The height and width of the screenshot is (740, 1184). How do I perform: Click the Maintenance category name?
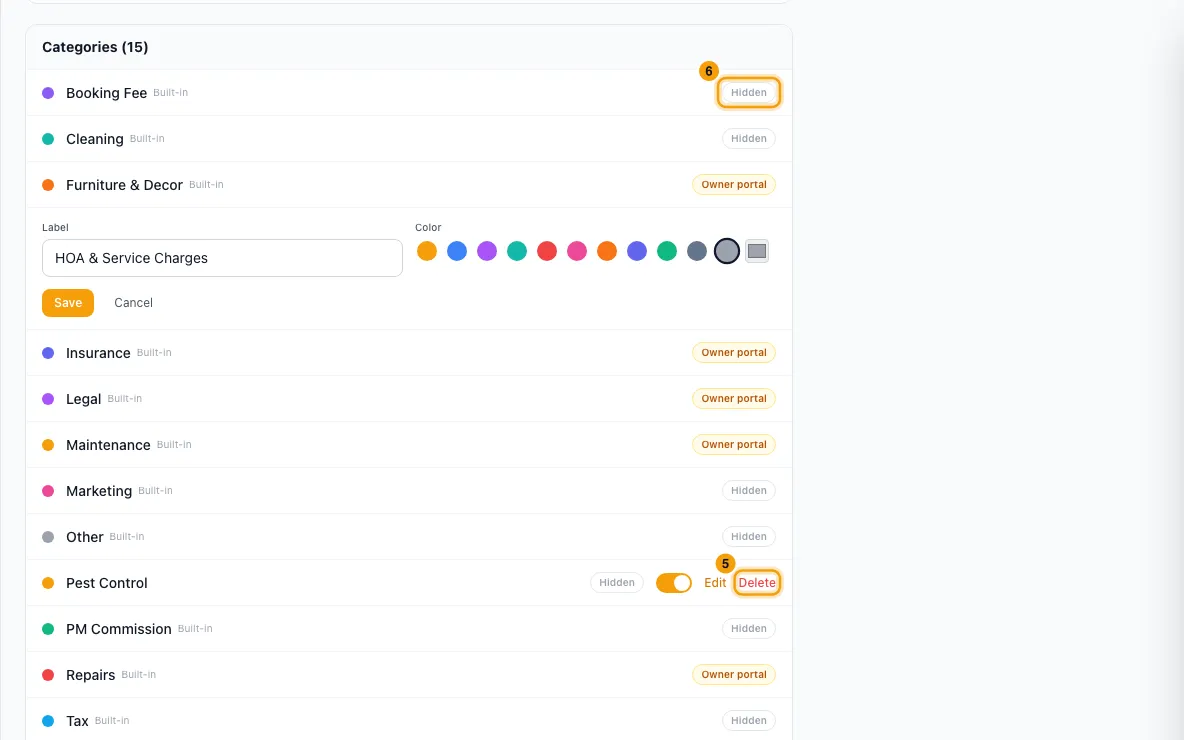click(x=108, y=446)
